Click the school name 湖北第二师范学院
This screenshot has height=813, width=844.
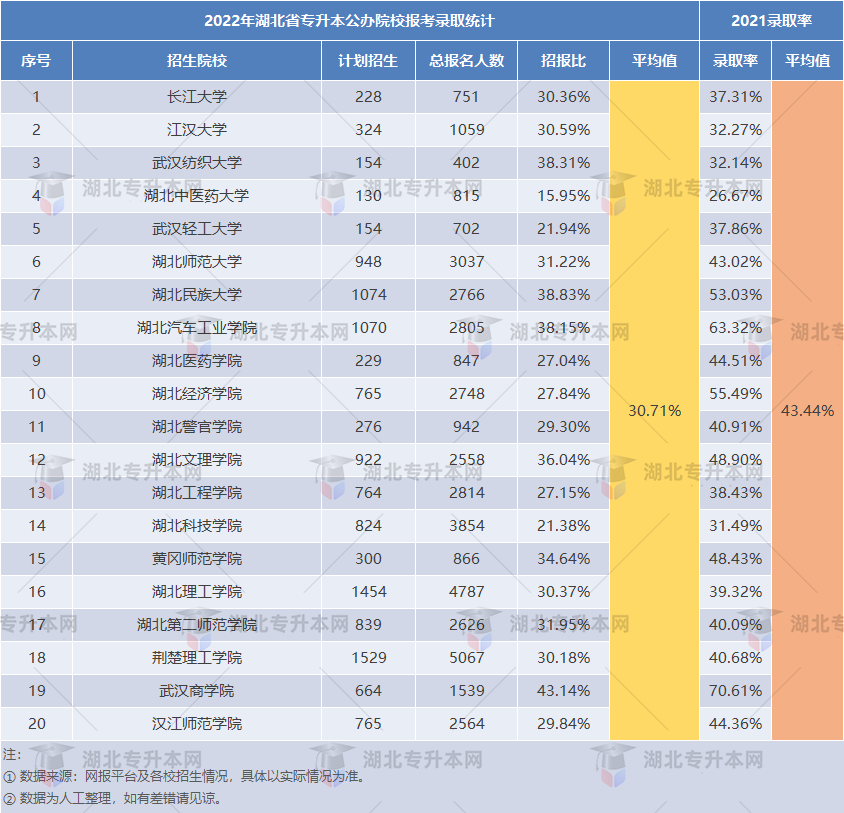pyautogui.click(x=197, y=625)
